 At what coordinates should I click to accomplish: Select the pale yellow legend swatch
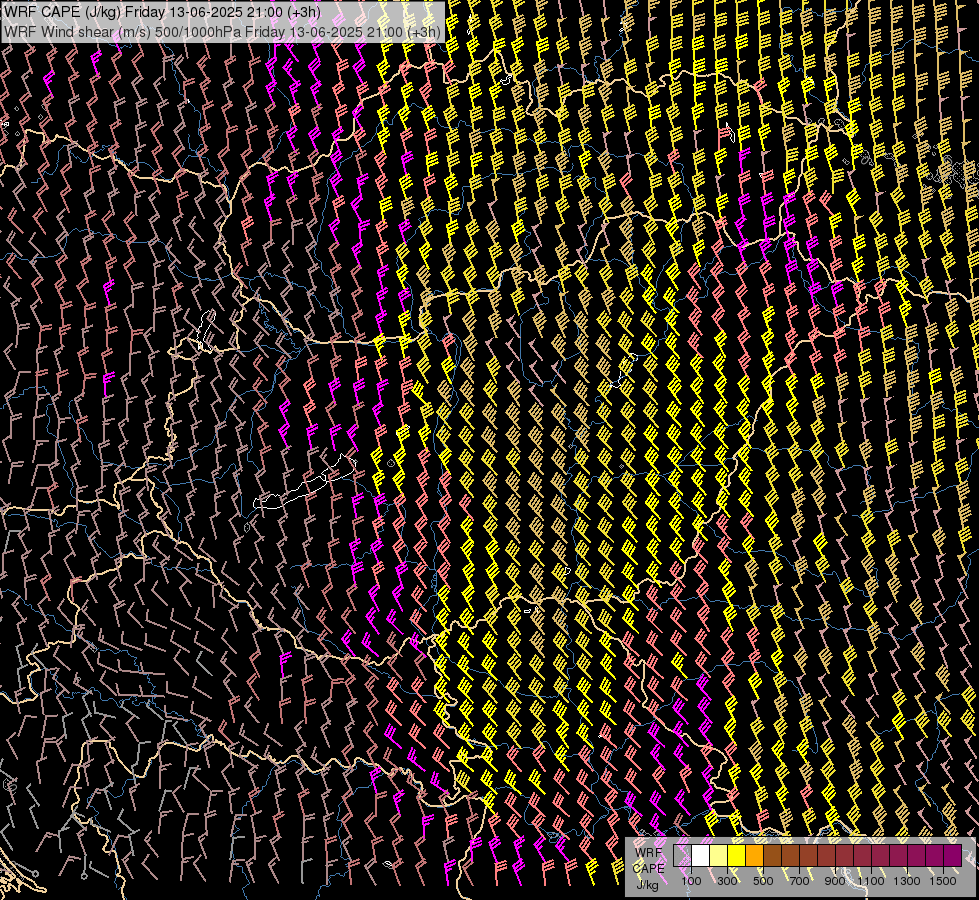click(719, 855)
